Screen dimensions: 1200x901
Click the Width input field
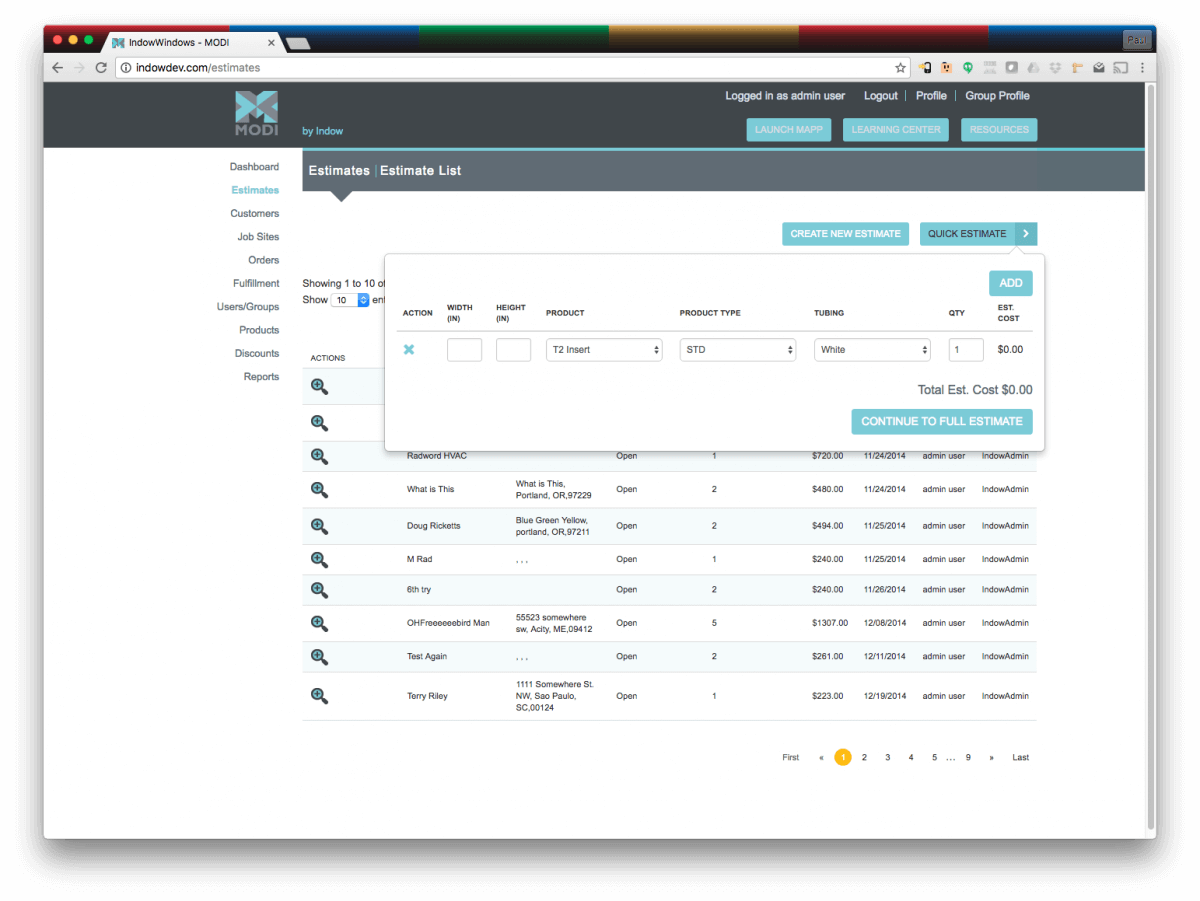pos(464,350)
